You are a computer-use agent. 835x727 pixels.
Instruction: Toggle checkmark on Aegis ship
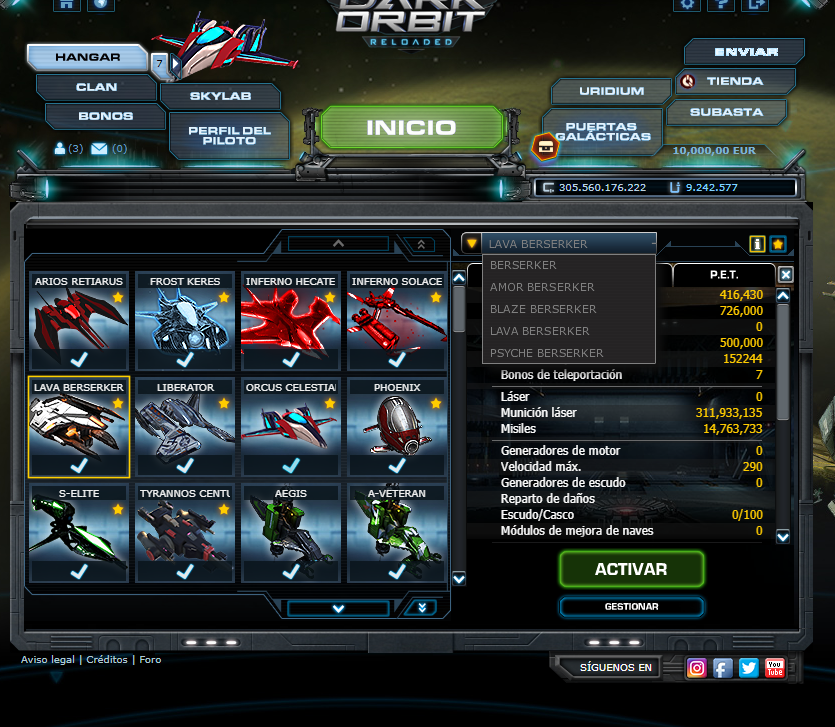click(x=291, y=572)
